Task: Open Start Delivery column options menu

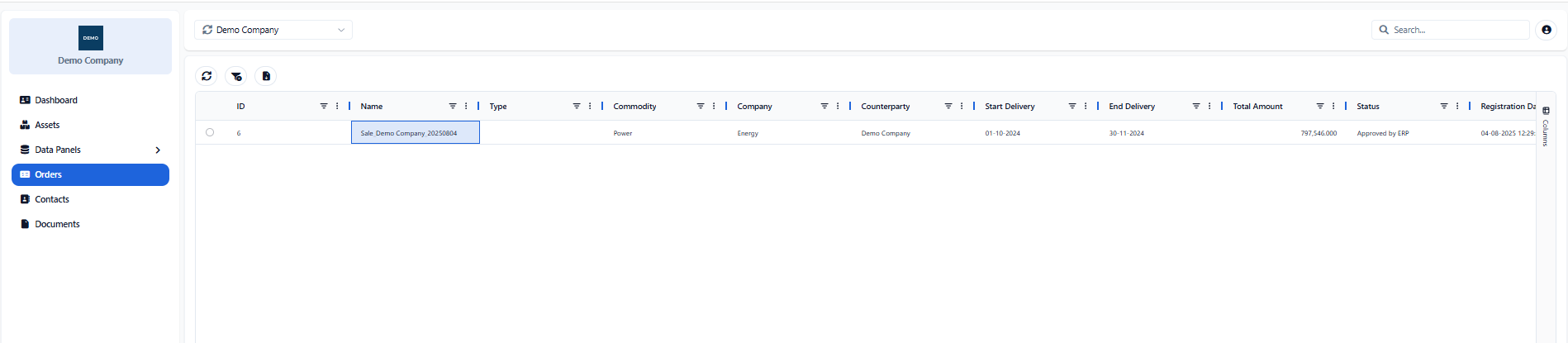Action: coord(1086,106)
